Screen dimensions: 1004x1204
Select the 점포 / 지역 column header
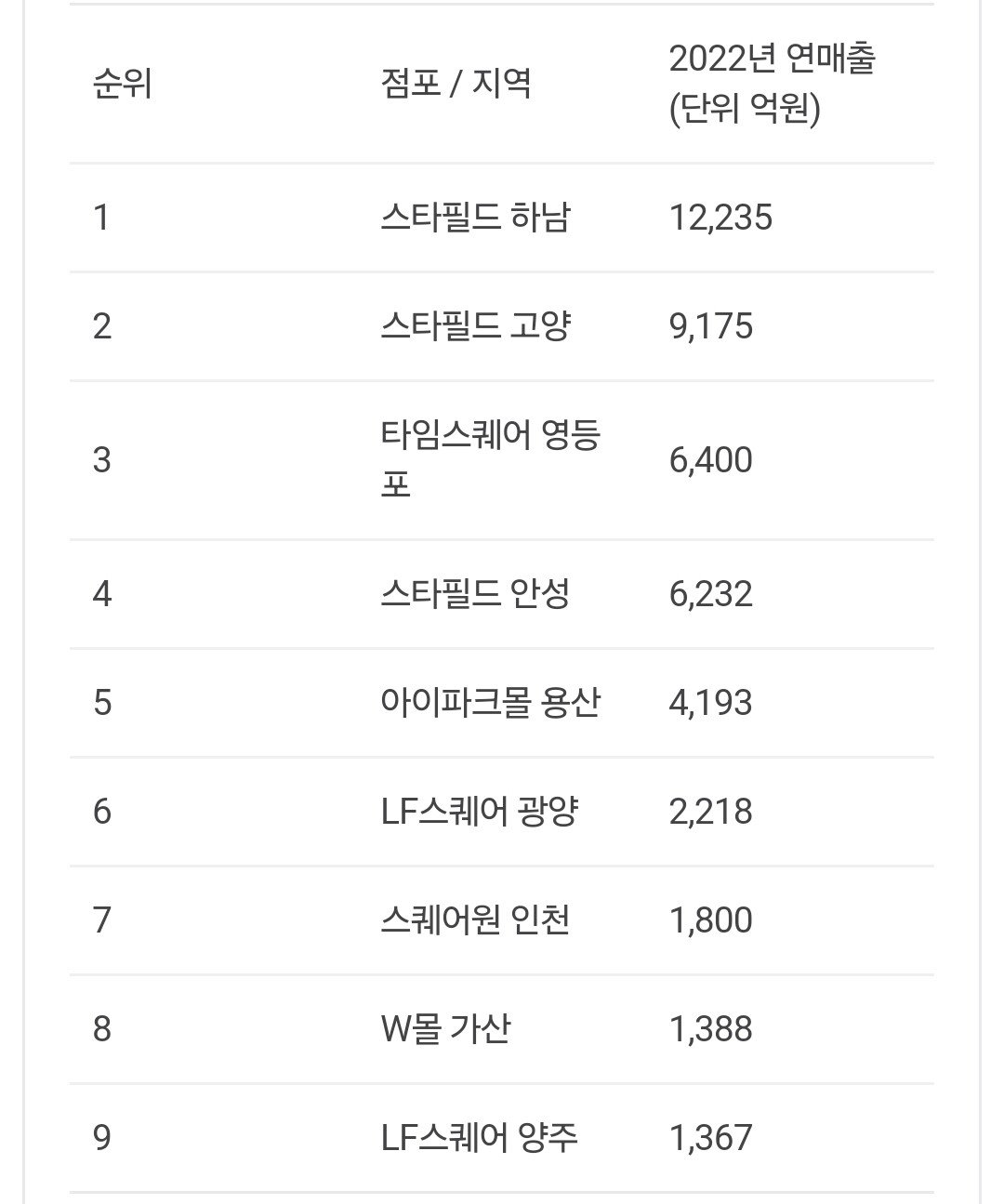pos(456,85)
